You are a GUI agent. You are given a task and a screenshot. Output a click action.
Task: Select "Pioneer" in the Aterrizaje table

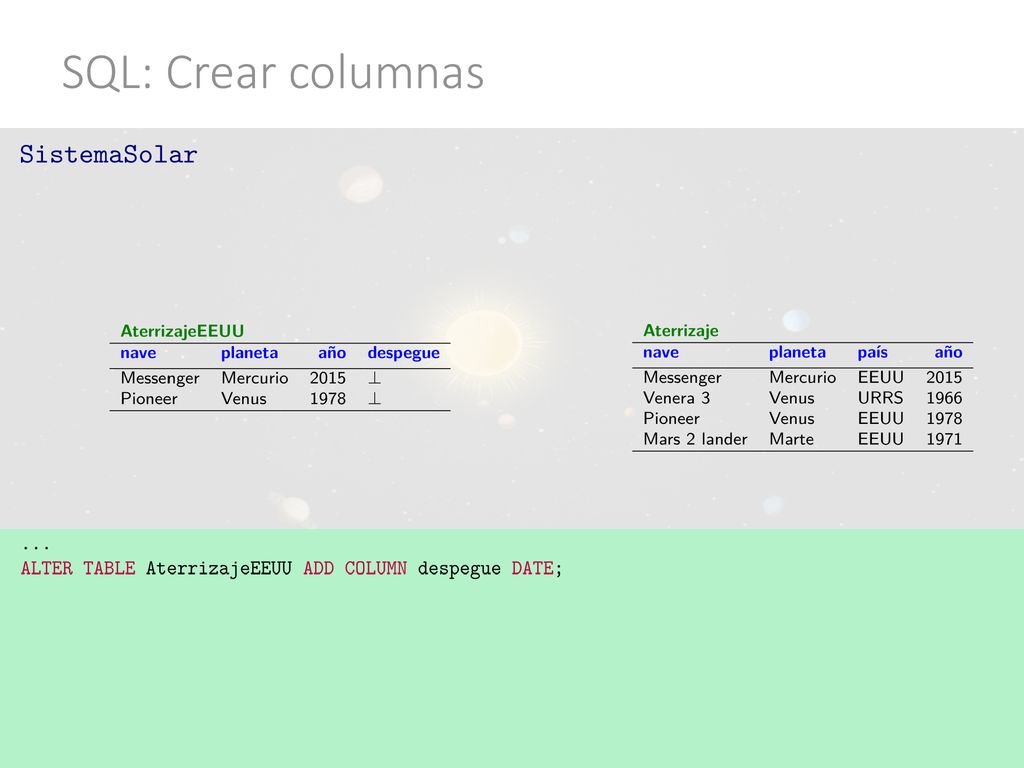click(x=671, y=418)
